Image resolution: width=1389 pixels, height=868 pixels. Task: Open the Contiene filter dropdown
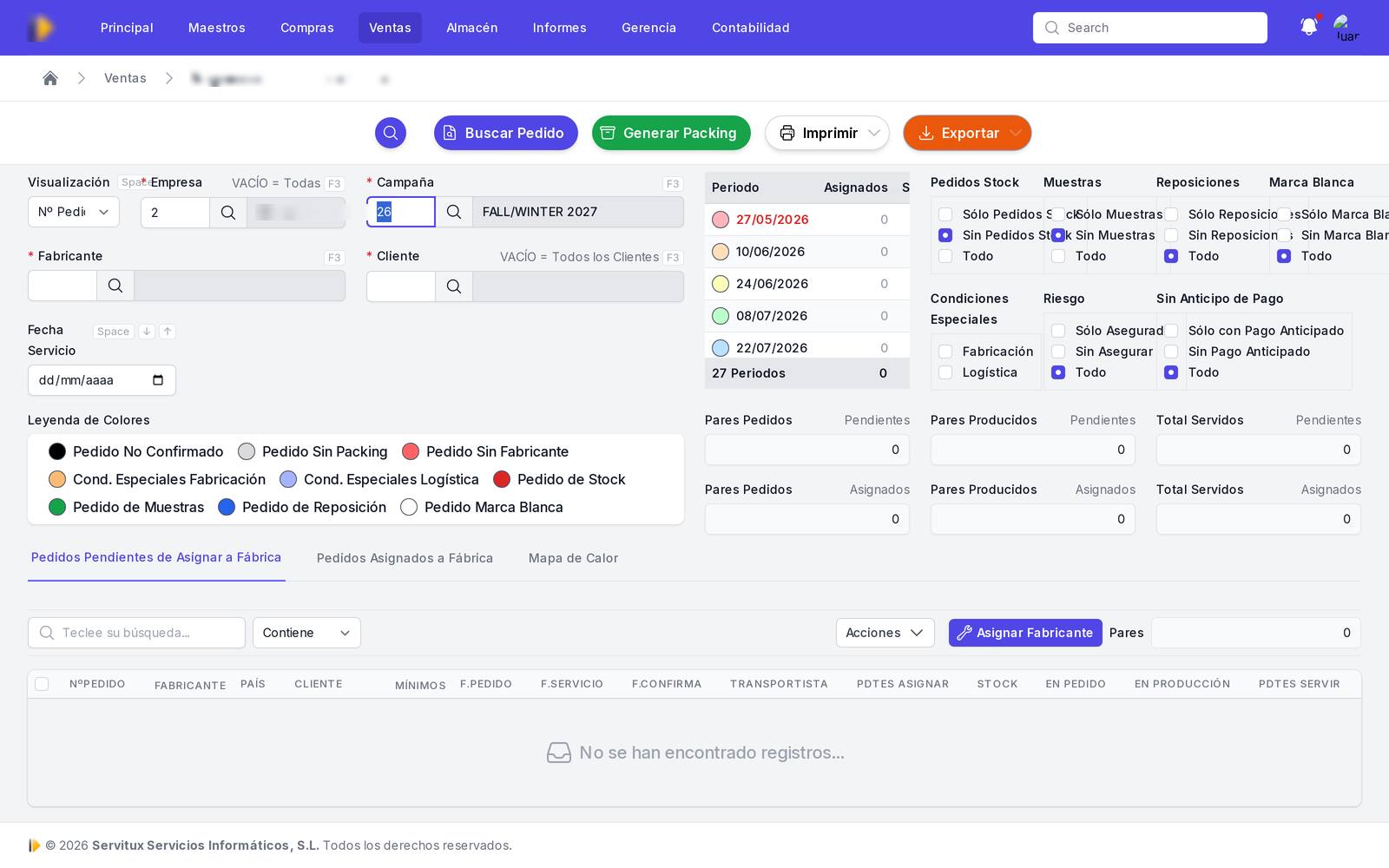click(x=306, y=633)
